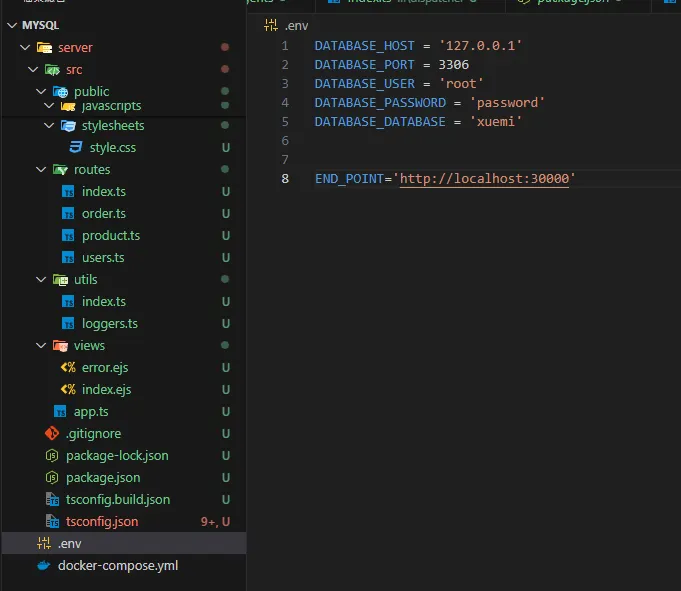Click the settings icon beside .env in explorer
This screenshot has height=591, width=681.
tap(44, 543)
